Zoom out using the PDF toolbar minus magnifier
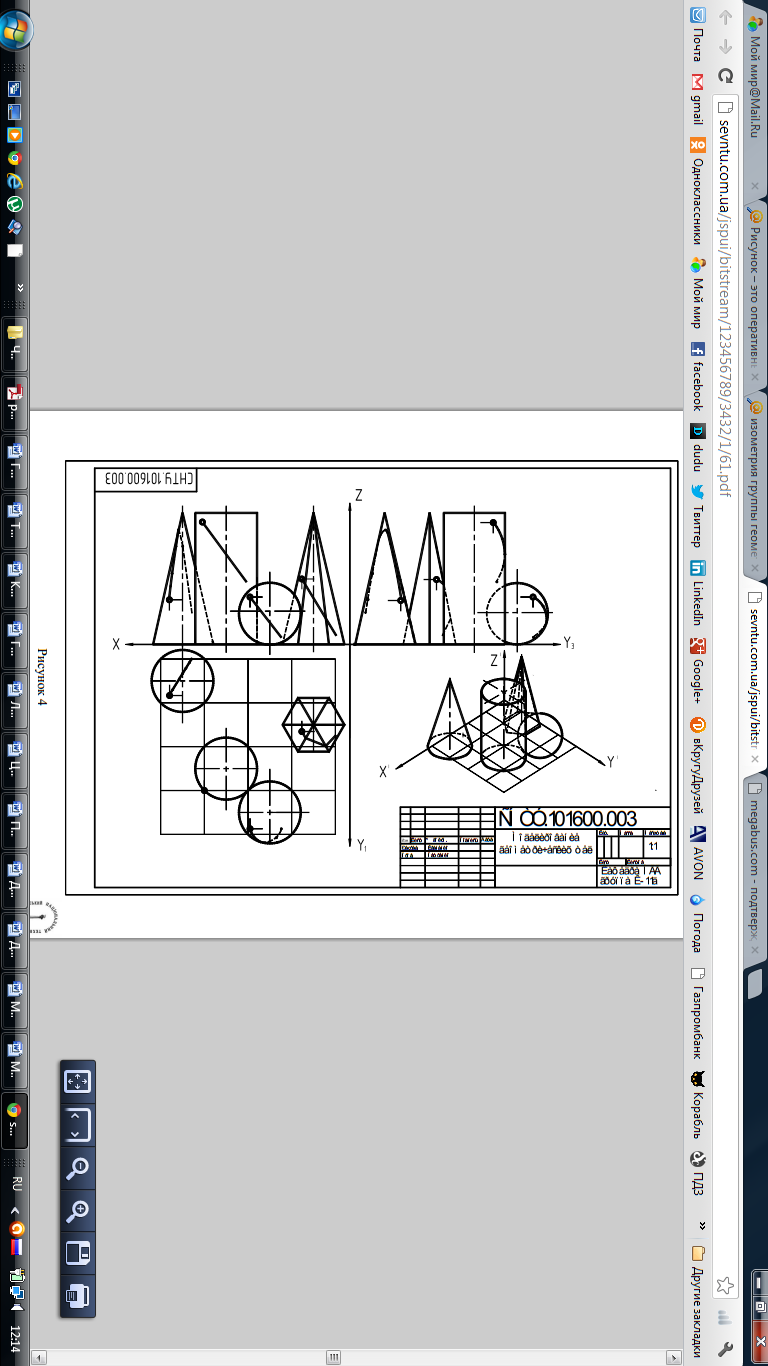The image size is (768, 1366). pos(78,1167)
